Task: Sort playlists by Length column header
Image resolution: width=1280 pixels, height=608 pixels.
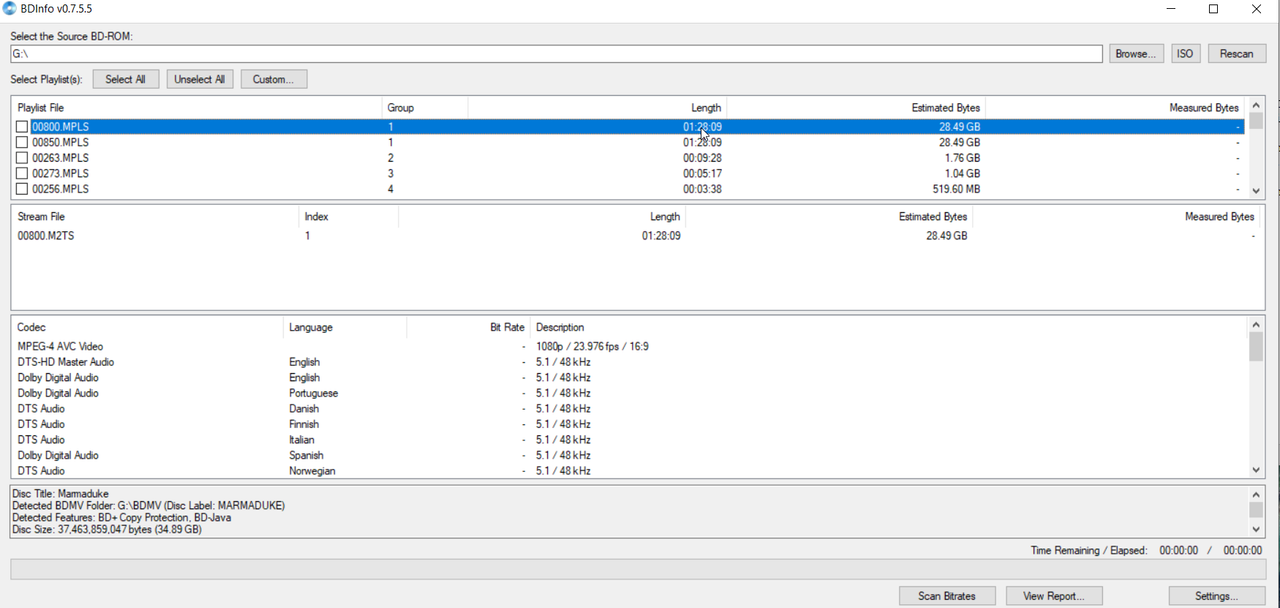Action: tap(597, 108)
